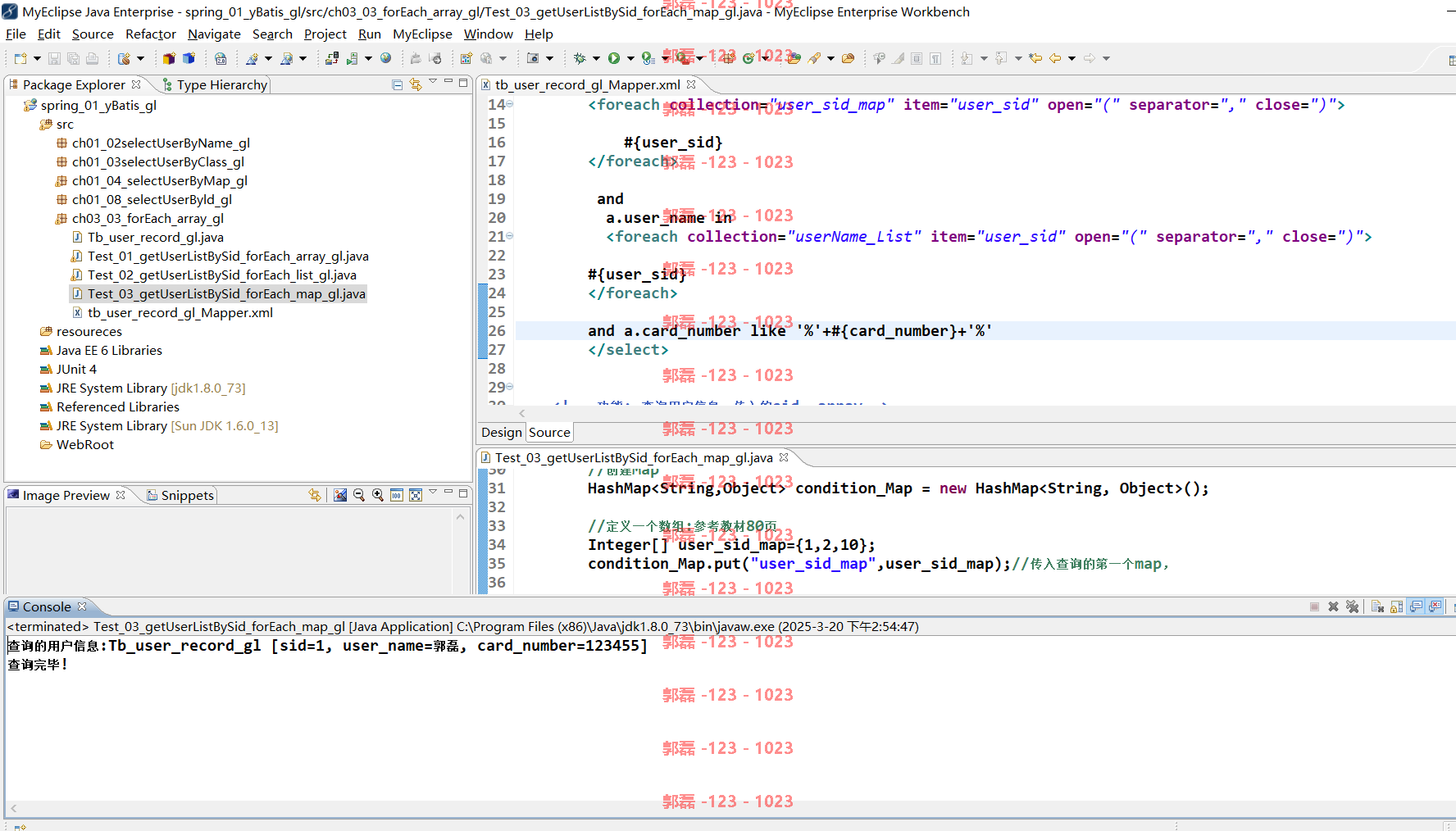Switch to the Design tab of XML editor
The image size is (1456, 831).
[502, 432]
